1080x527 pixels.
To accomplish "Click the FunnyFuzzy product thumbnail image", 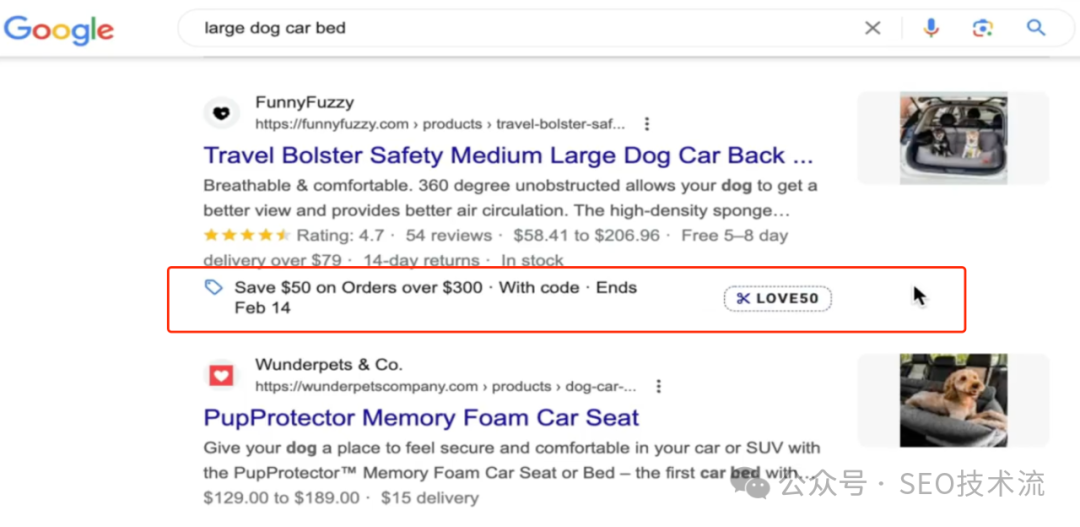I will (952, 138).
